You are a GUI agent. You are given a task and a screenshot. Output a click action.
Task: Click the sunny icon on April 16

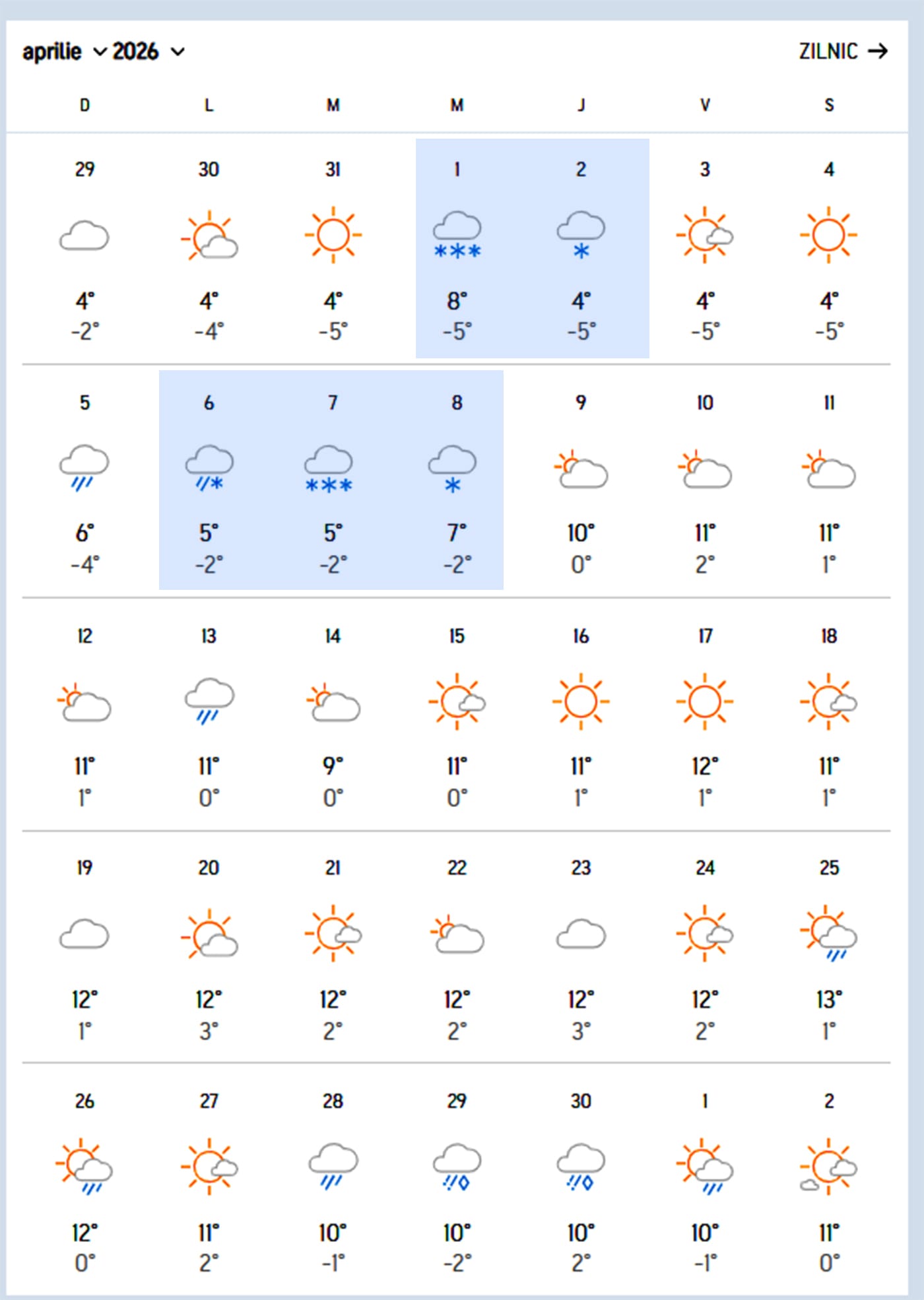pos(581,701)
